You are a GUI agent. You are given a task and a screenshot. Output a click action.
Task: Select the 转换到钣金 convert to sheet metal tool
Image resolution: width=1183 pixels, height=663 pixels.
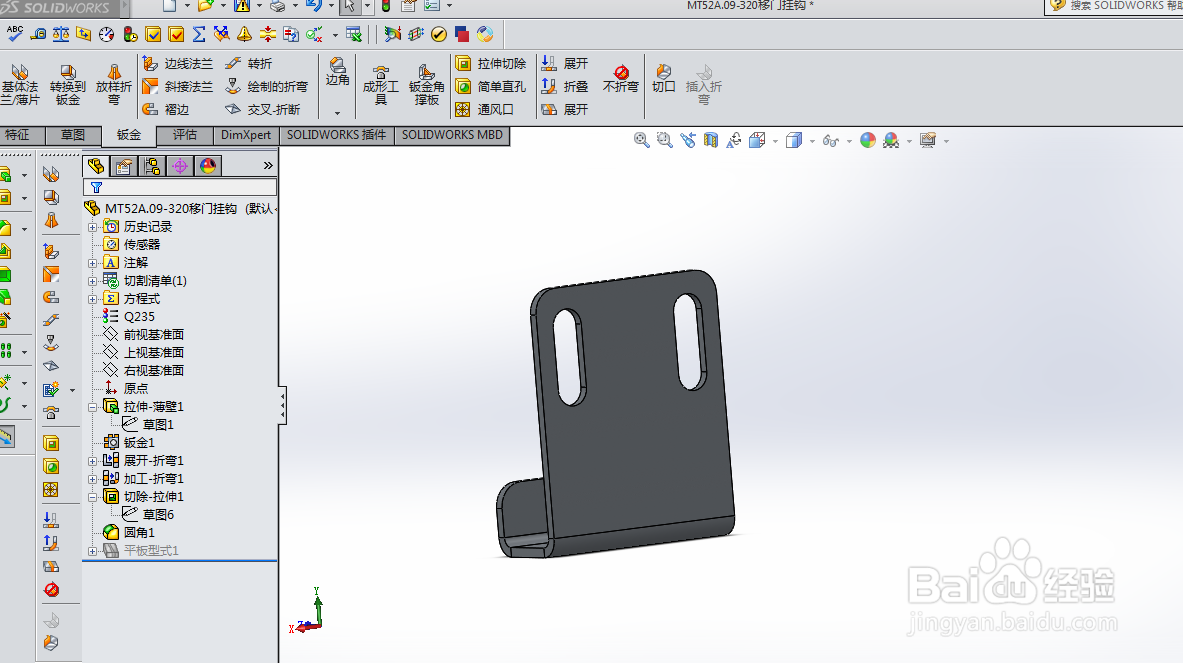[x=67, y=84]
